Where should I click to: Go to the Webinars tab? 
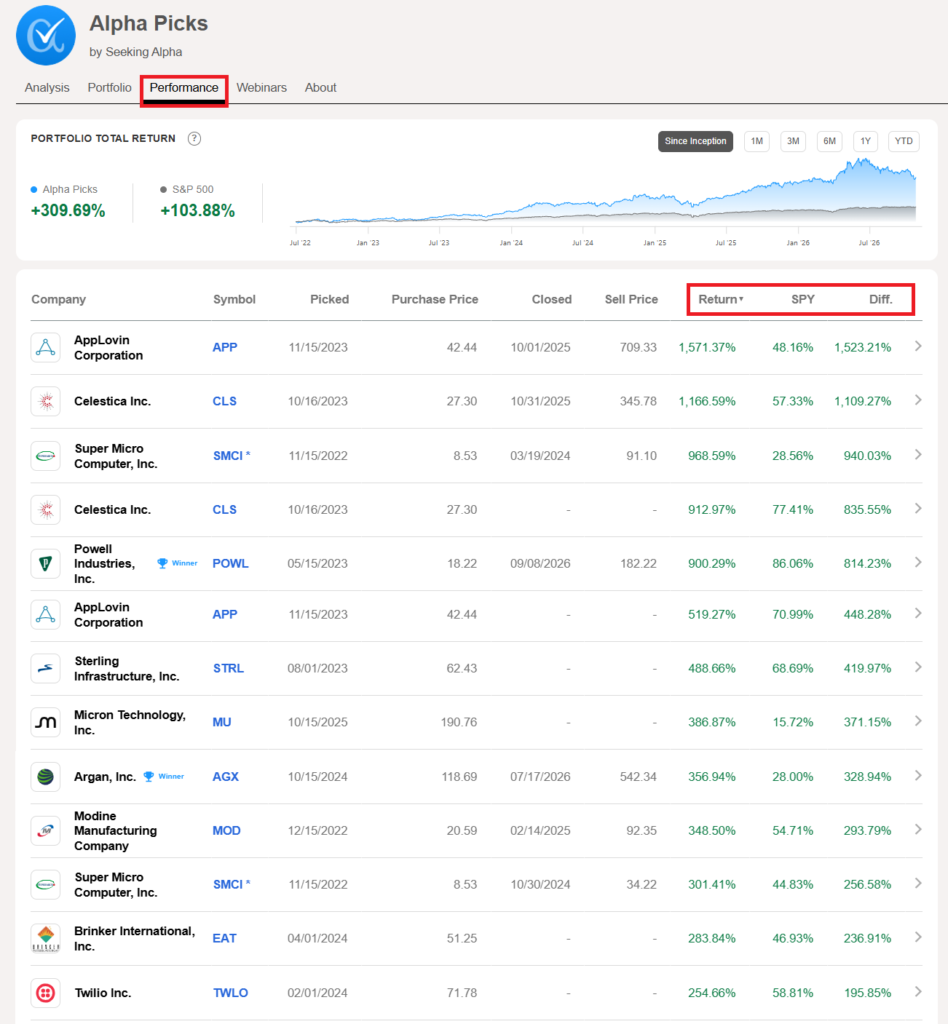[x=261, y=88]
